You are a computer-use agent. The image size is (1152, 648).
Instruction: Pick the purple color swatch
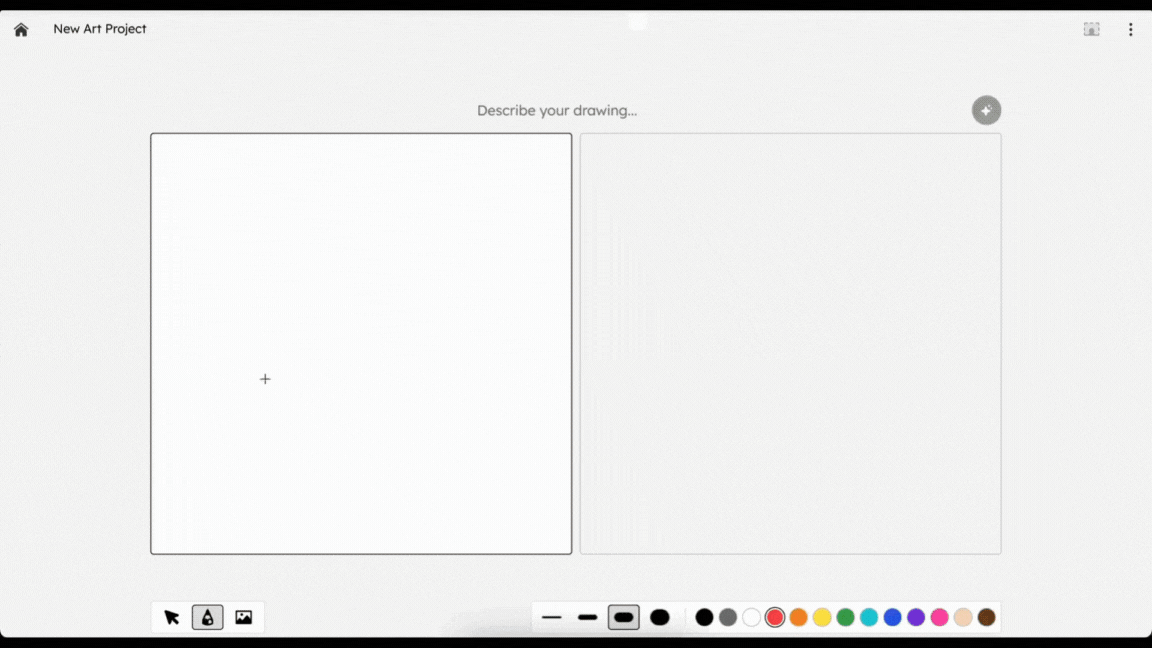click(x=916, y=618)
